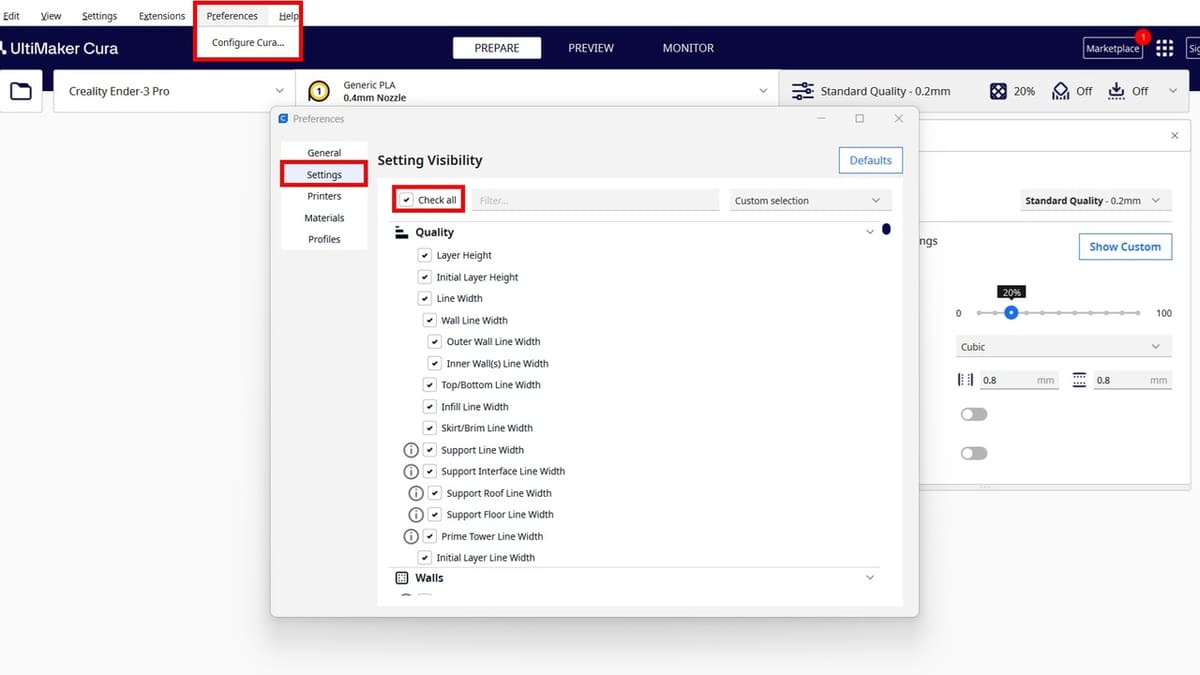Viewport: 1200px width, 675px height.
Task: Turn on the second toggle switch in print settings
Action: [x=973, y=453]
